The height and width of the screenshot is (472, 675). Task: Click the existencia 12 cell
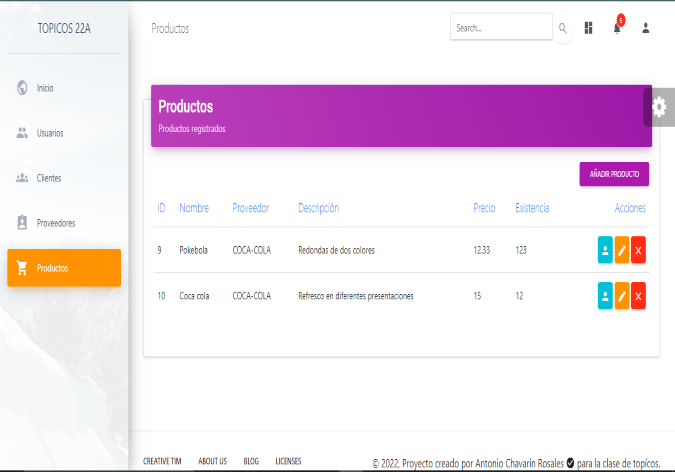tap(519, 296)
